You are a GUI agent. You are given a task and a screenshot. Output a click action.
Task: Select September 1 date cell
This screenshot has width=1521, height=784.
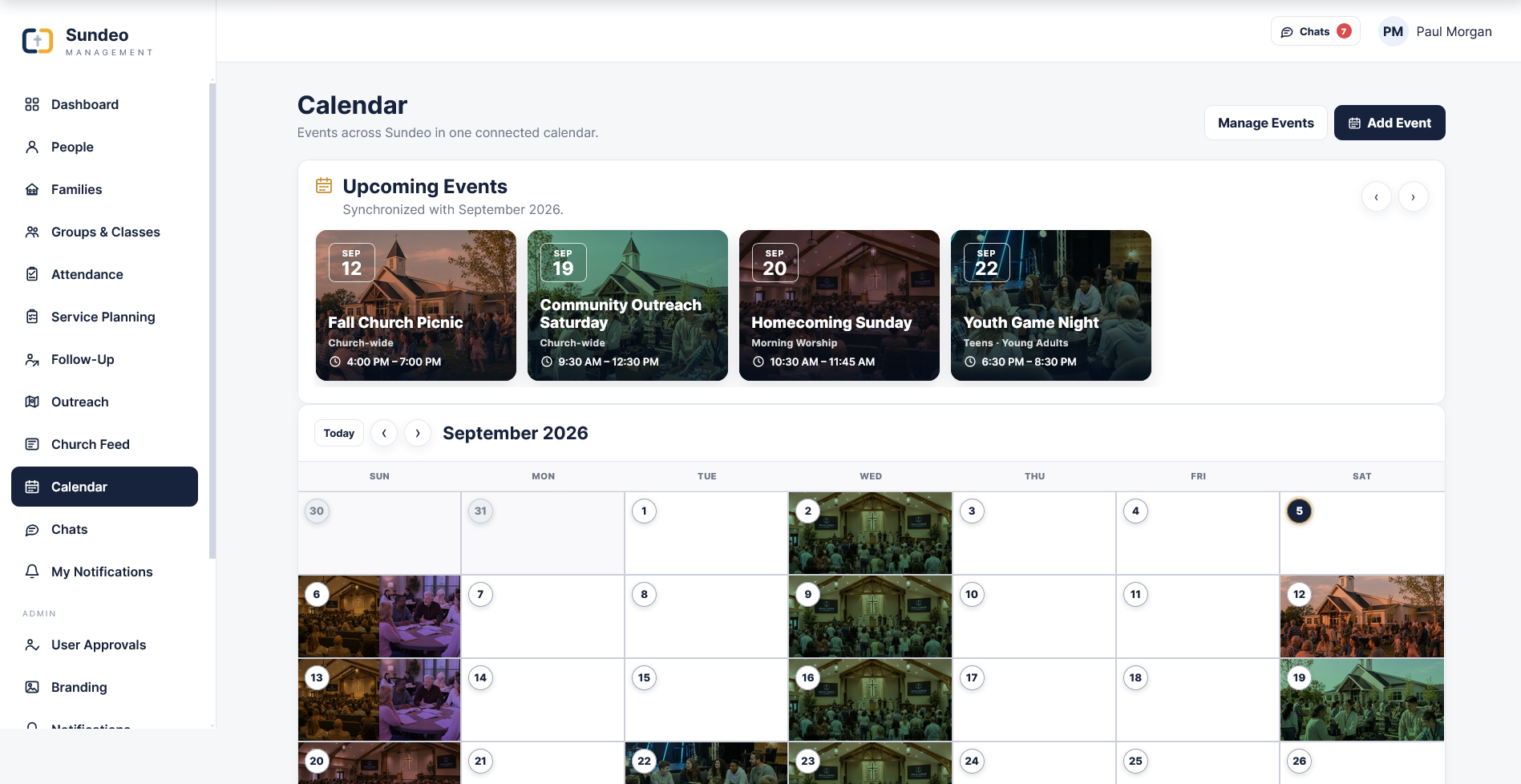pos(706,533)
